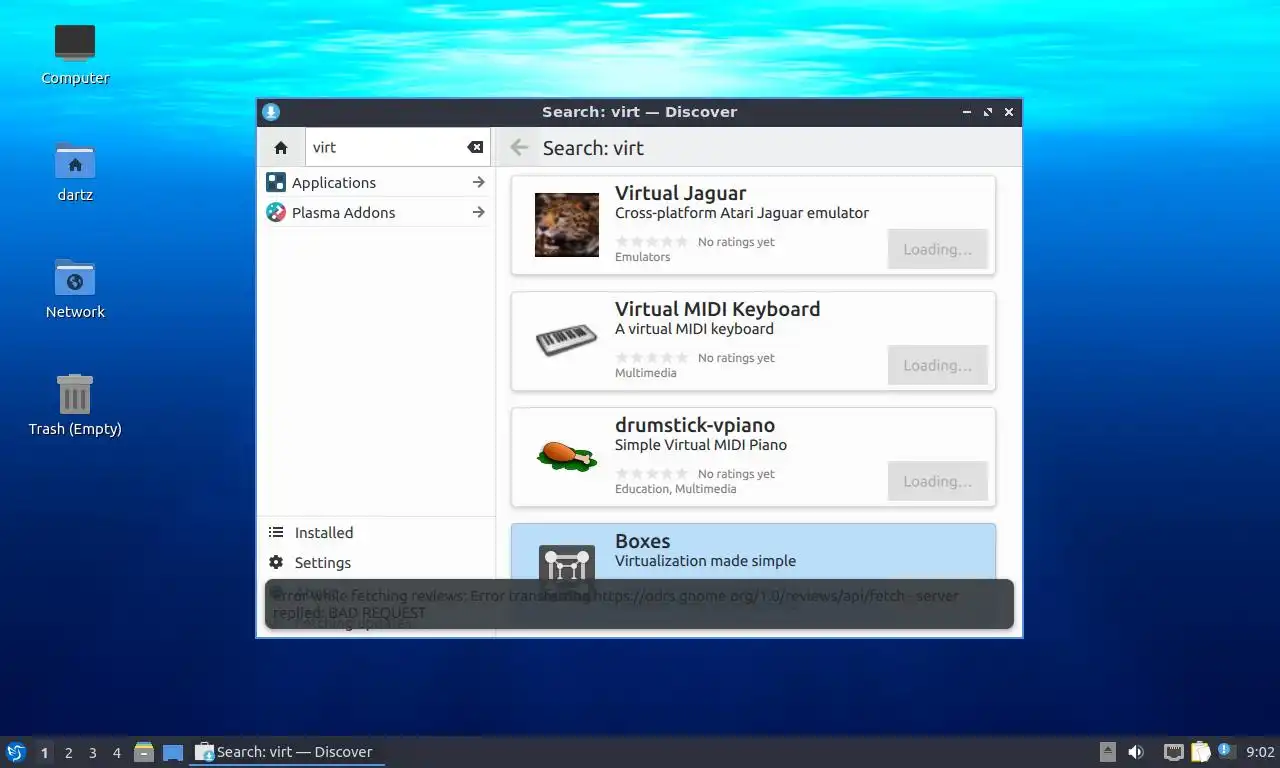
Task: Click the Installed list icon
Action: 276,533
